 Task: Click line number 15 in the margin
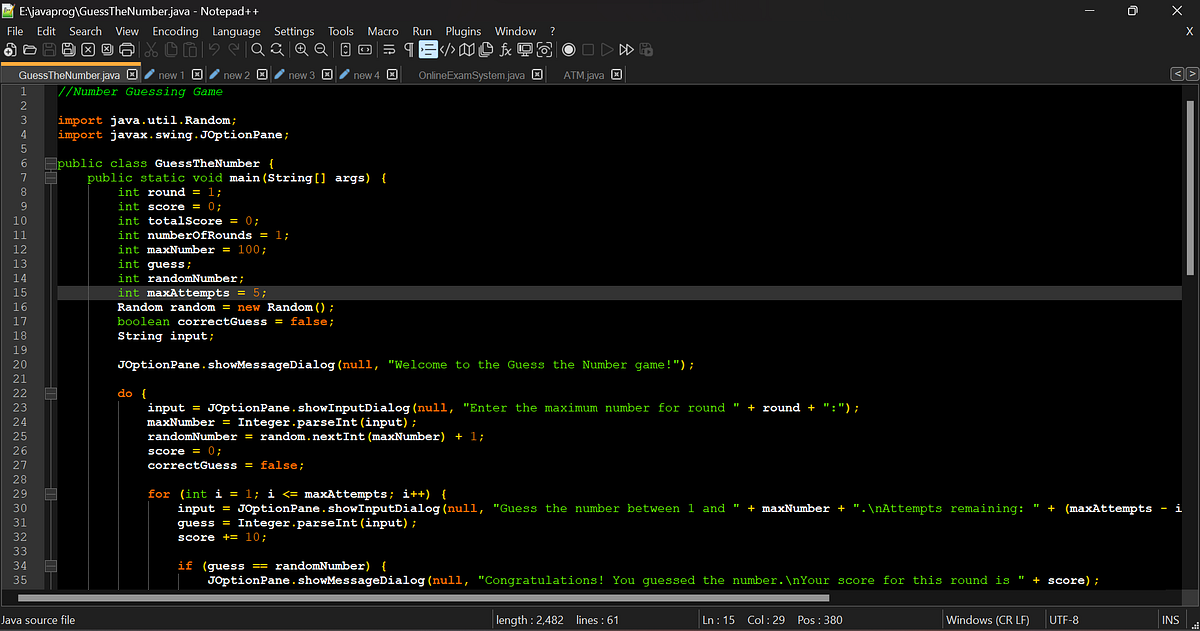(22, 293)
